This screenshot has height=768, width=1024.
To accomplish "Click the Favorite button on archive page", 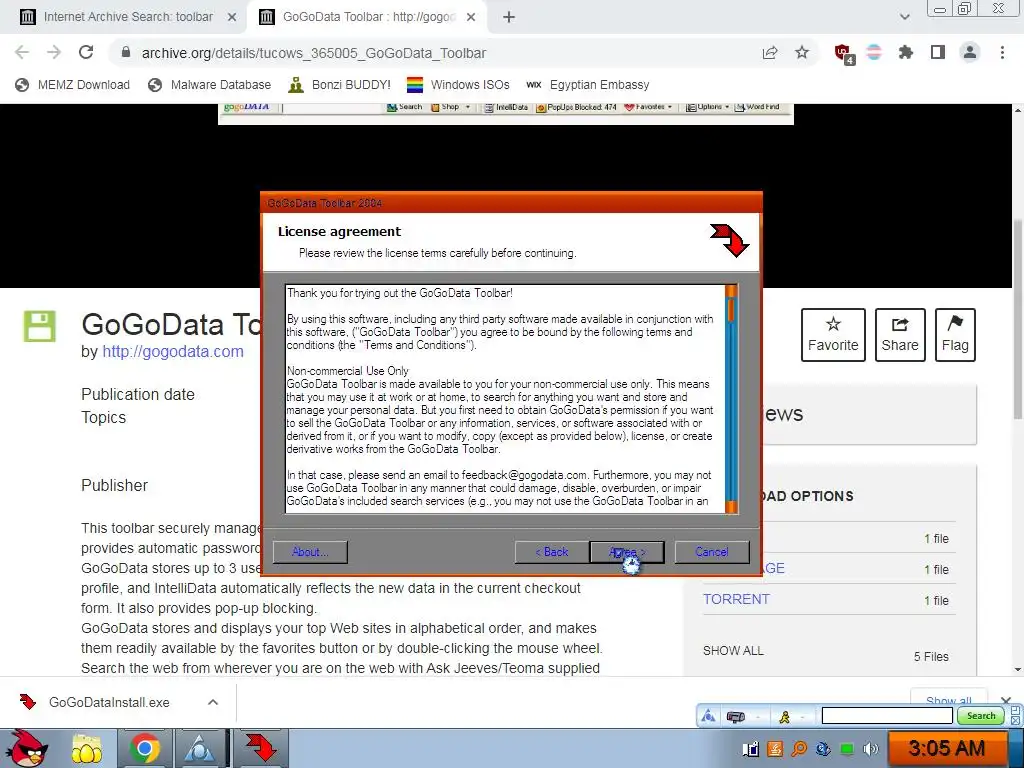I will 833,334.
